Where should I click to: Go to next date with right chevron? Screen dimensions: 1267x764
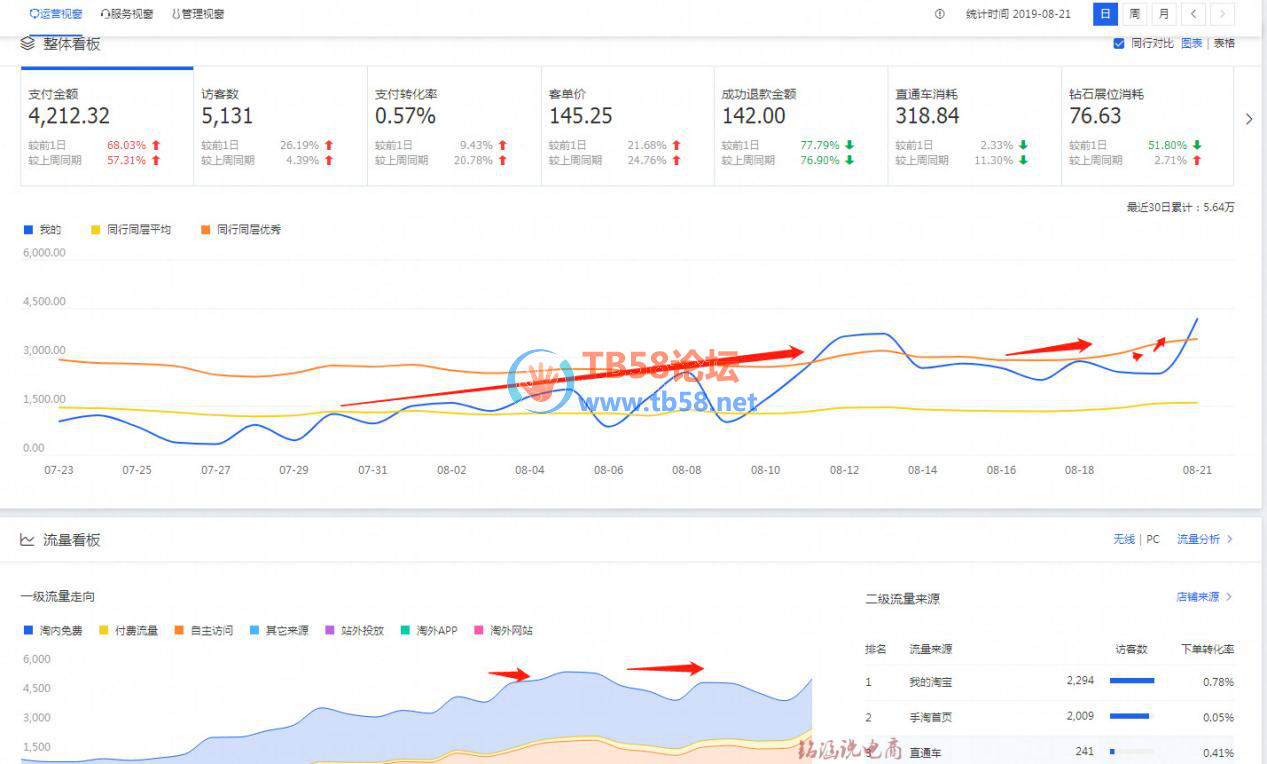[1222, 14]
